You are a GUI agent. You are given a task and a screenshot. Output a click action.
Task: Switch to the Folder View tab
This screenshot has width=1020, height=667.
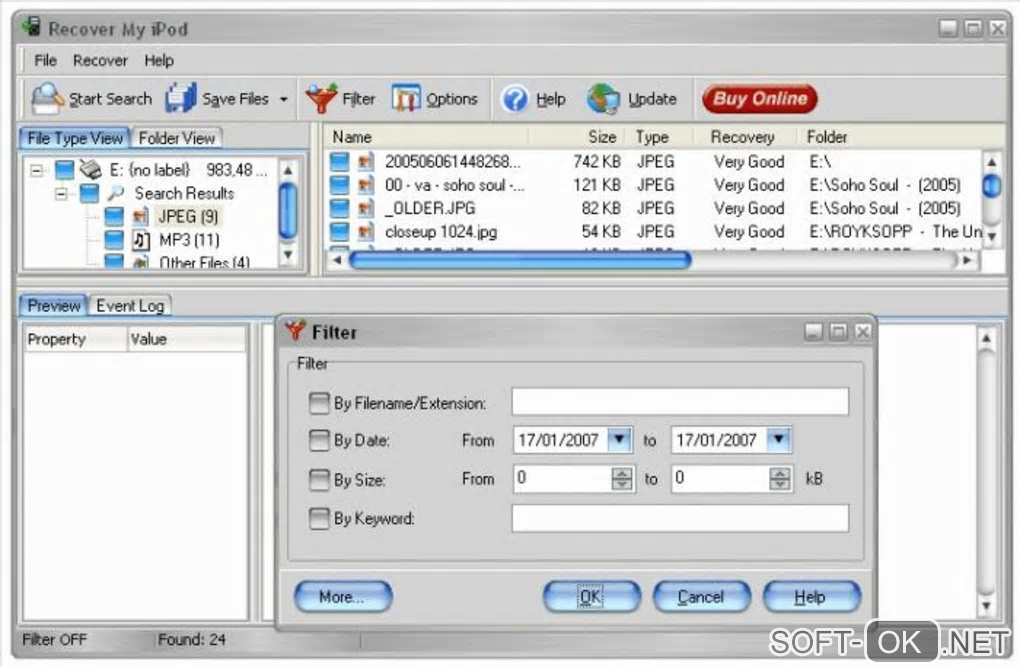176,138
